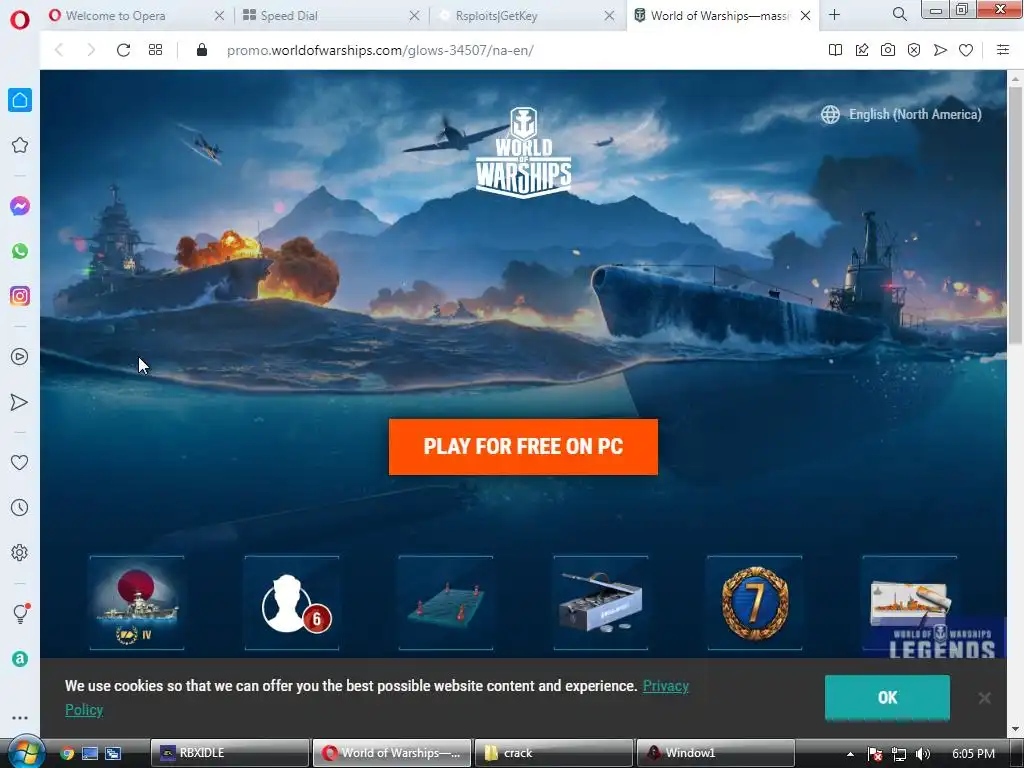The height and width of the screenshot is (768, 1024).
Task: Open the Speed Dial grid icon in toolbar
Action: [155, 50]
